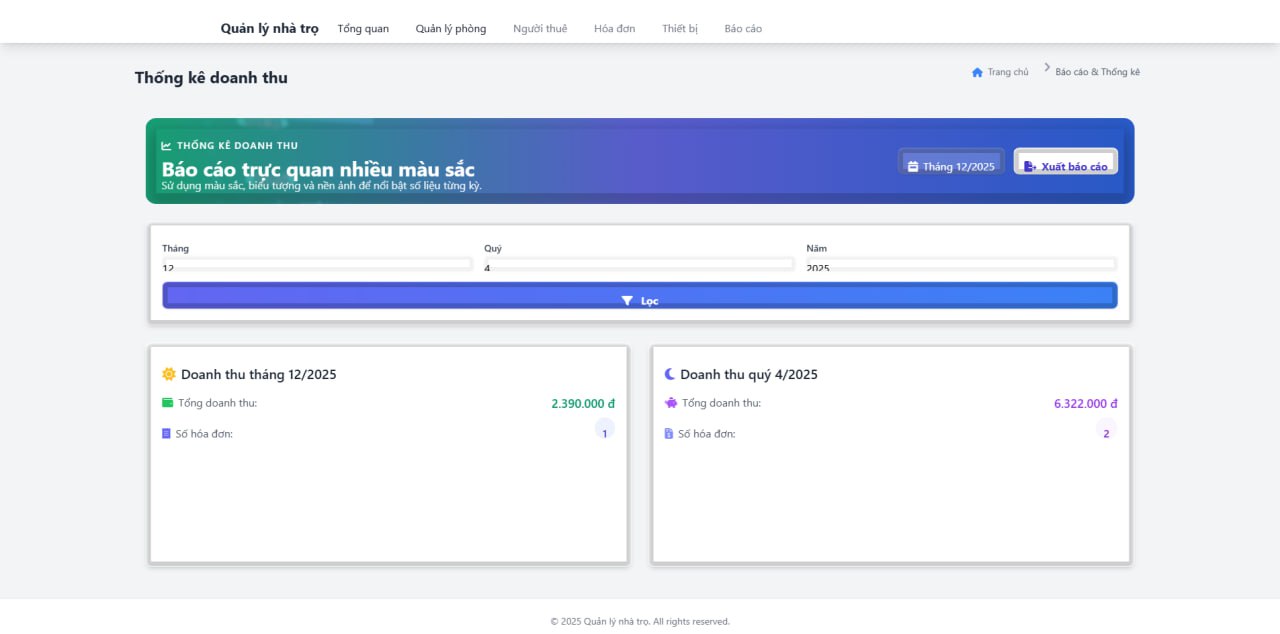
Task: Click the moon icon next to Doanh thu quý 4/2025
Action: tap(668, 374)
